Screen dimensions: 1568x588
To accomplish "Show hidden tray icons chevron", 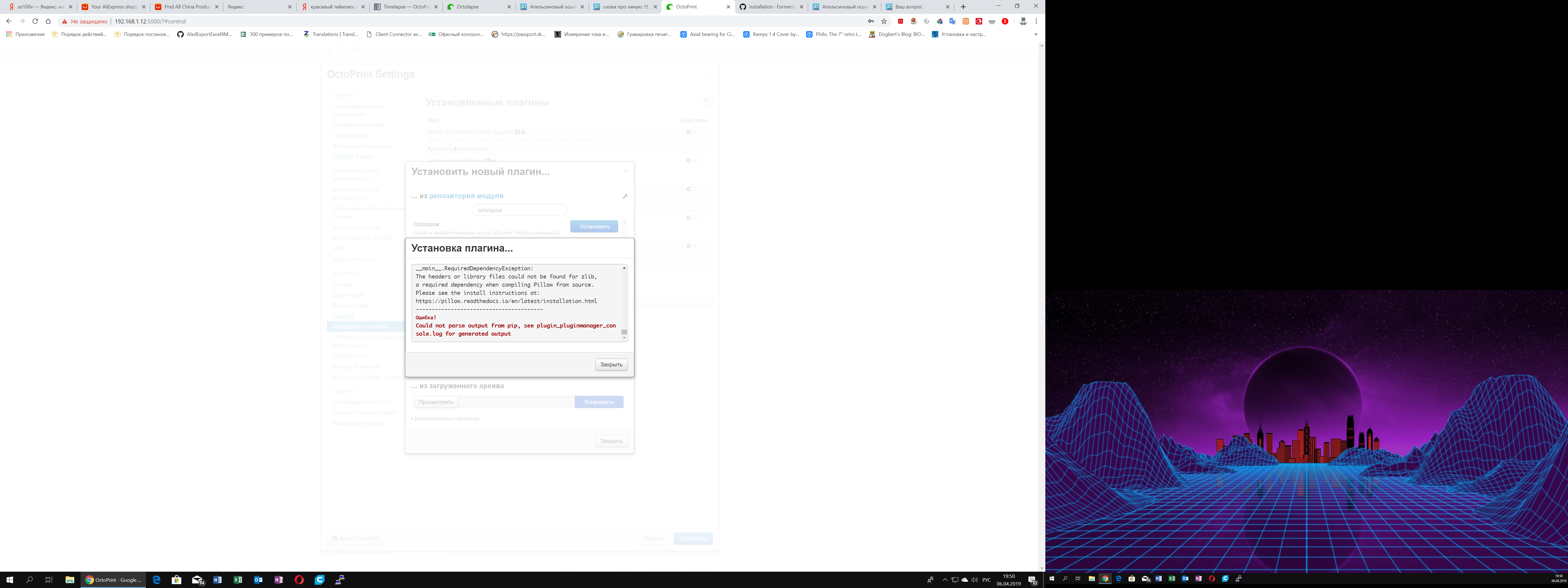I will coord(945,580).
